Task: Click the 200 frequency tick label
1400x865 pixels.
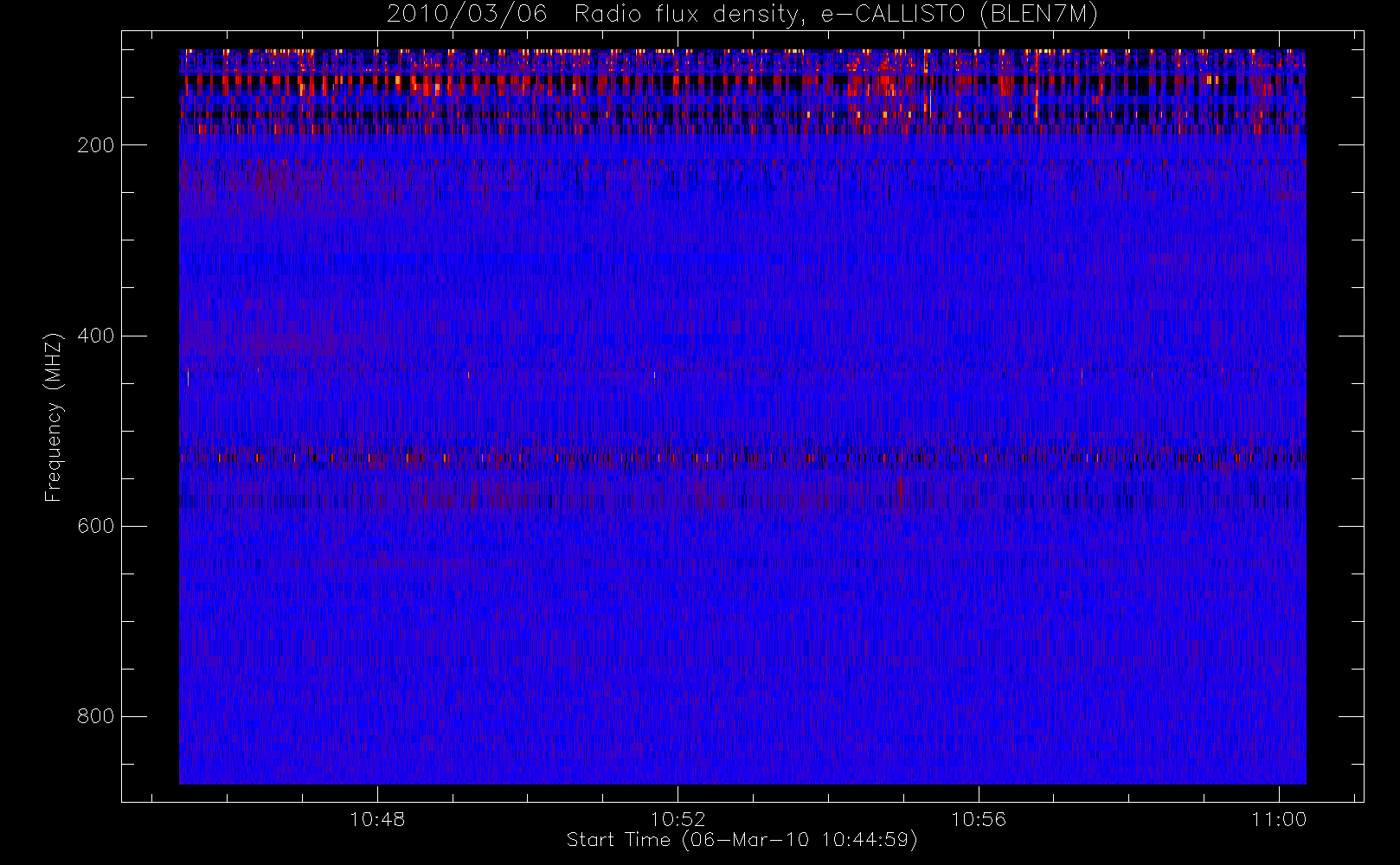Action: (x=95, y=145)
